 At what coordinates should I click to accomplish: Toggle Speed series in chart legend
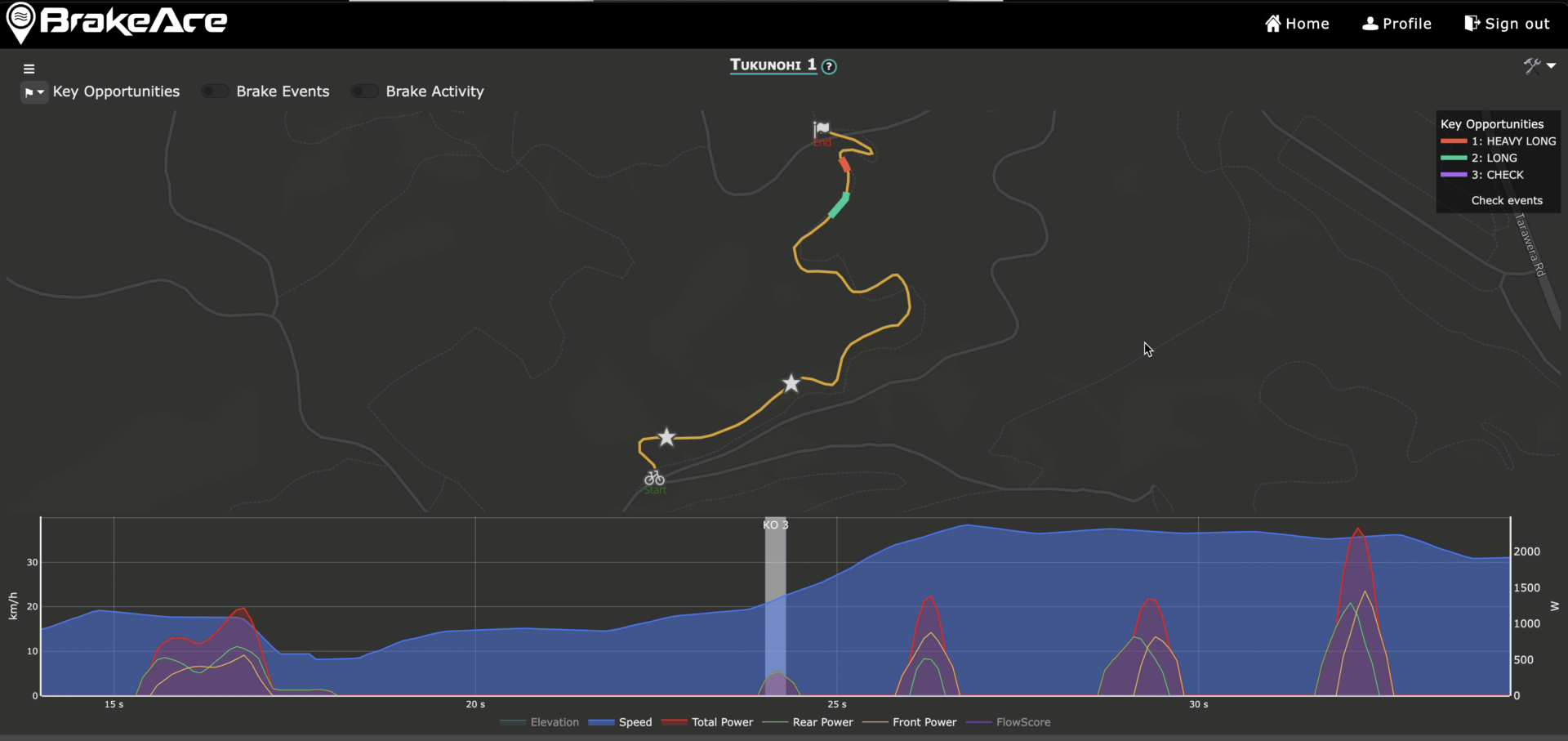[x=621, y=722]
